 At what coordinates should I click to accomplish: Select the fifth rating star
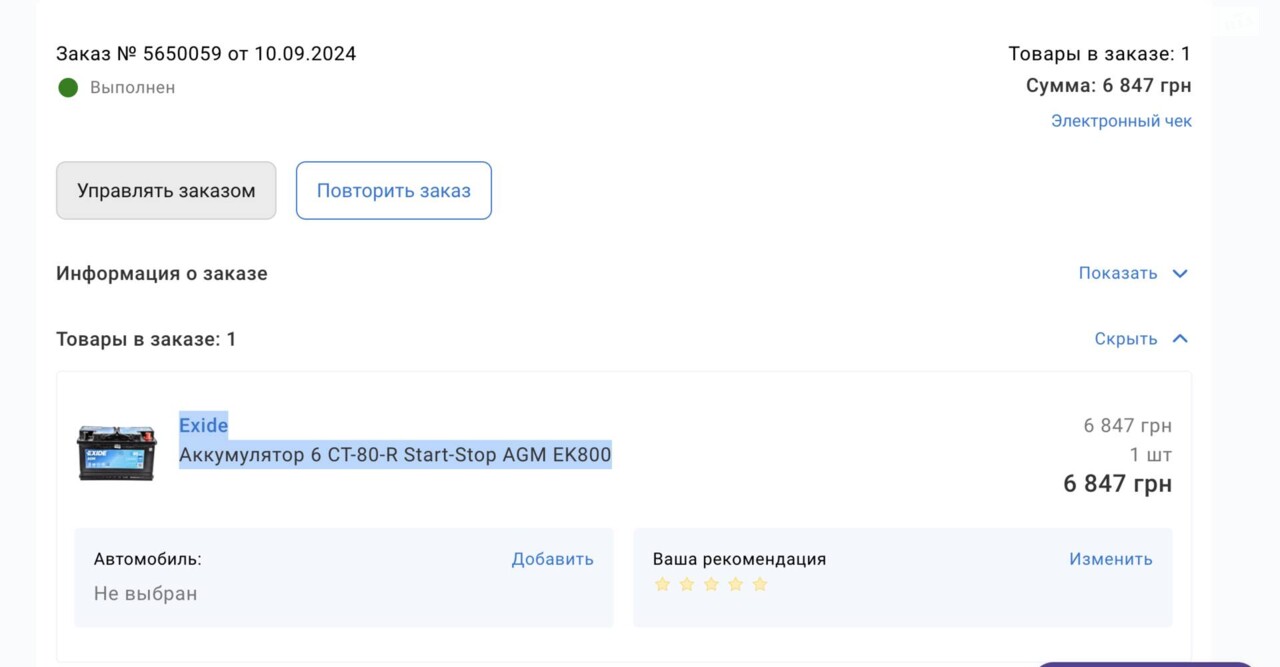(x=760, y=584)
